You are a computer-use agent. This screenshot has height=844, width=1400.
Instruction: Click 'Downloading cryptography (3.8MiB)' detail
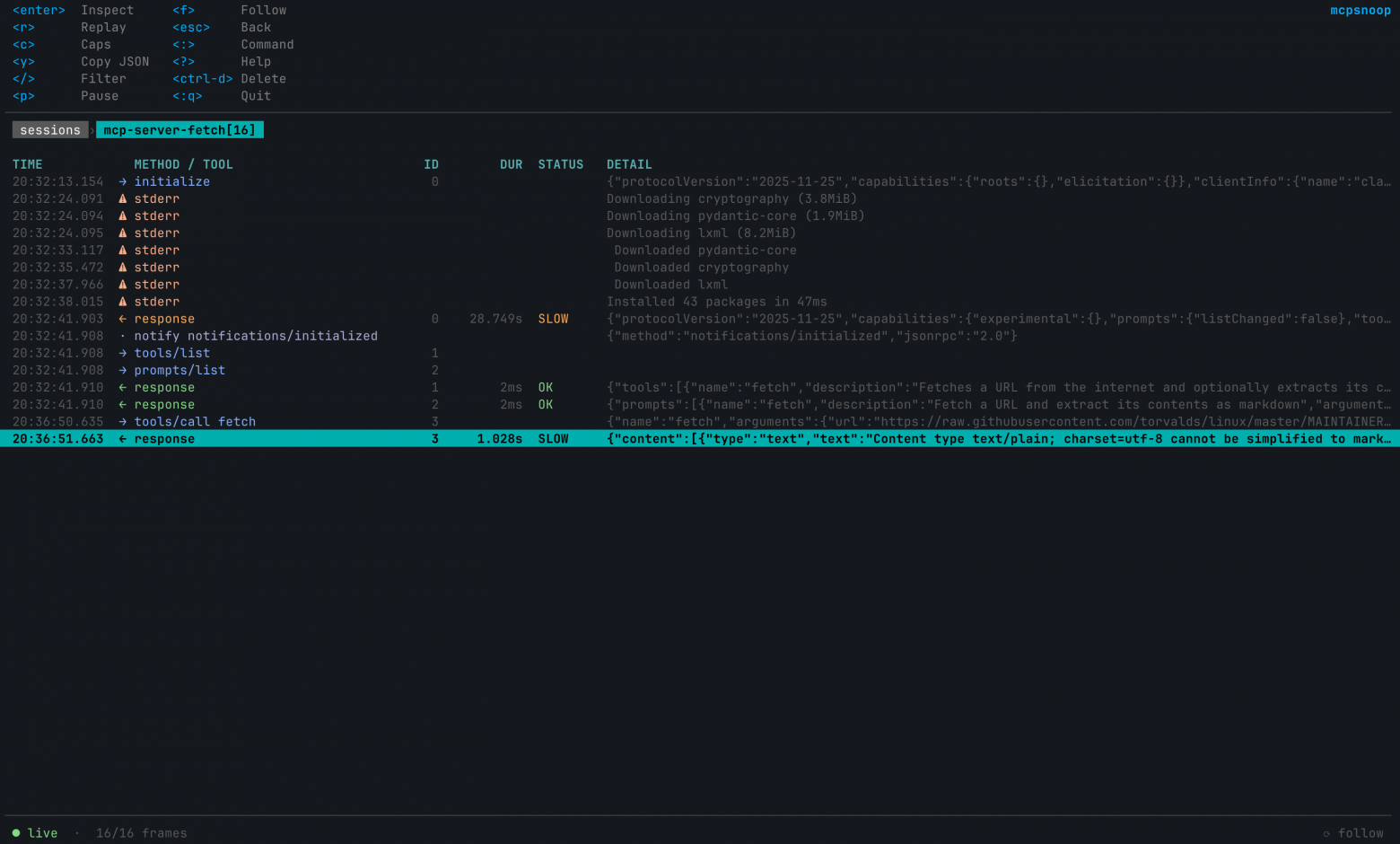click(731, 198)
